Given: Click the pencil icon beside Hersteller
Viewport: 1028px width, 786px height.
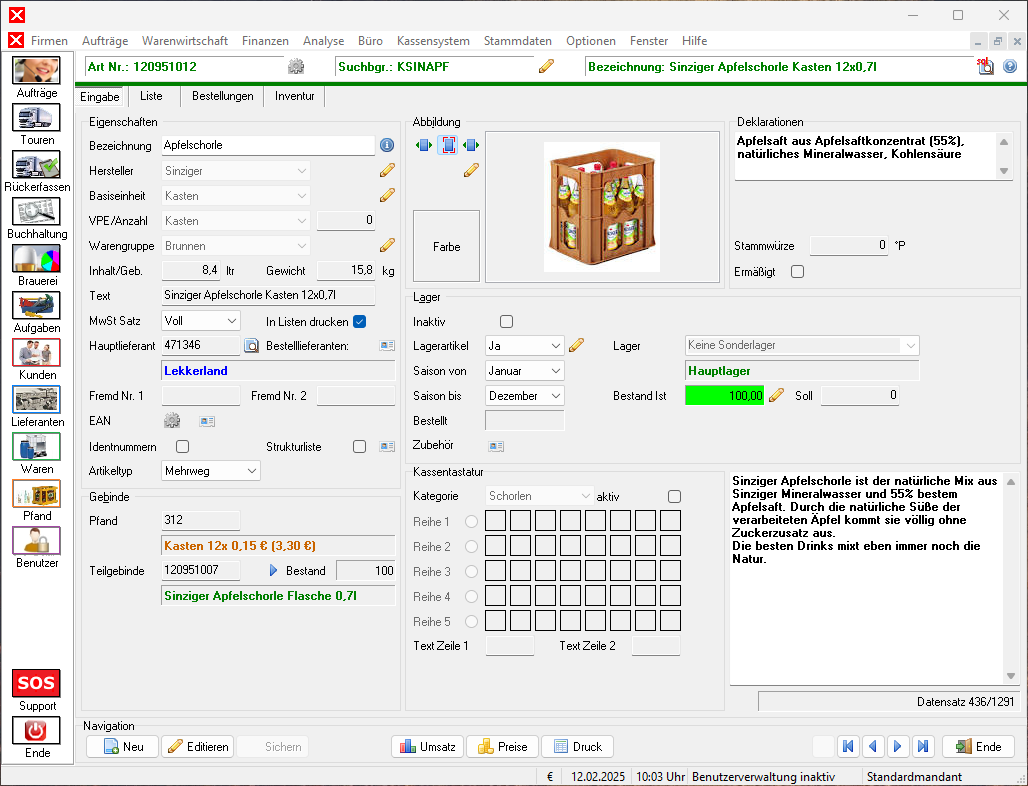Looking at the screenshot, I should 387,171.
